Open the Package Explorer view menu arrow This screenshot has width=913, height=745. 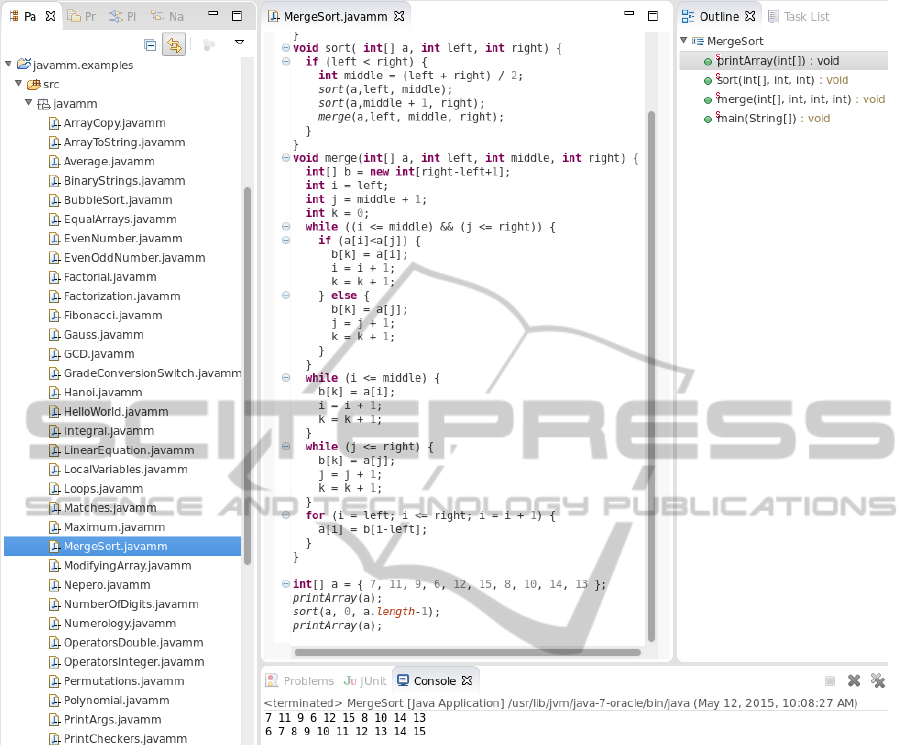click(239, 43)
